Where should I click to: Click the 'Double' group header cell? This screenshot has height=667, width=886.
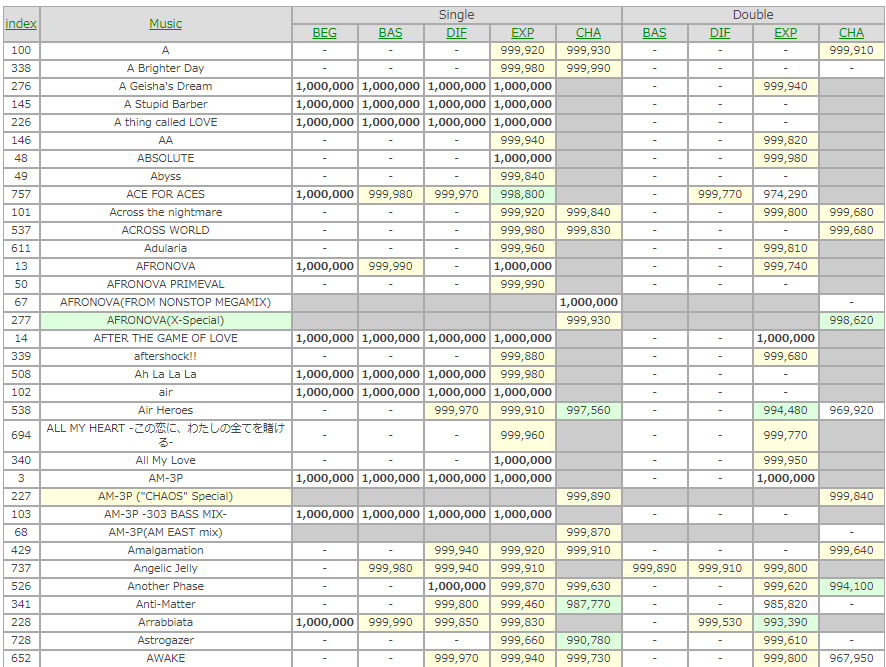(753, 15)
